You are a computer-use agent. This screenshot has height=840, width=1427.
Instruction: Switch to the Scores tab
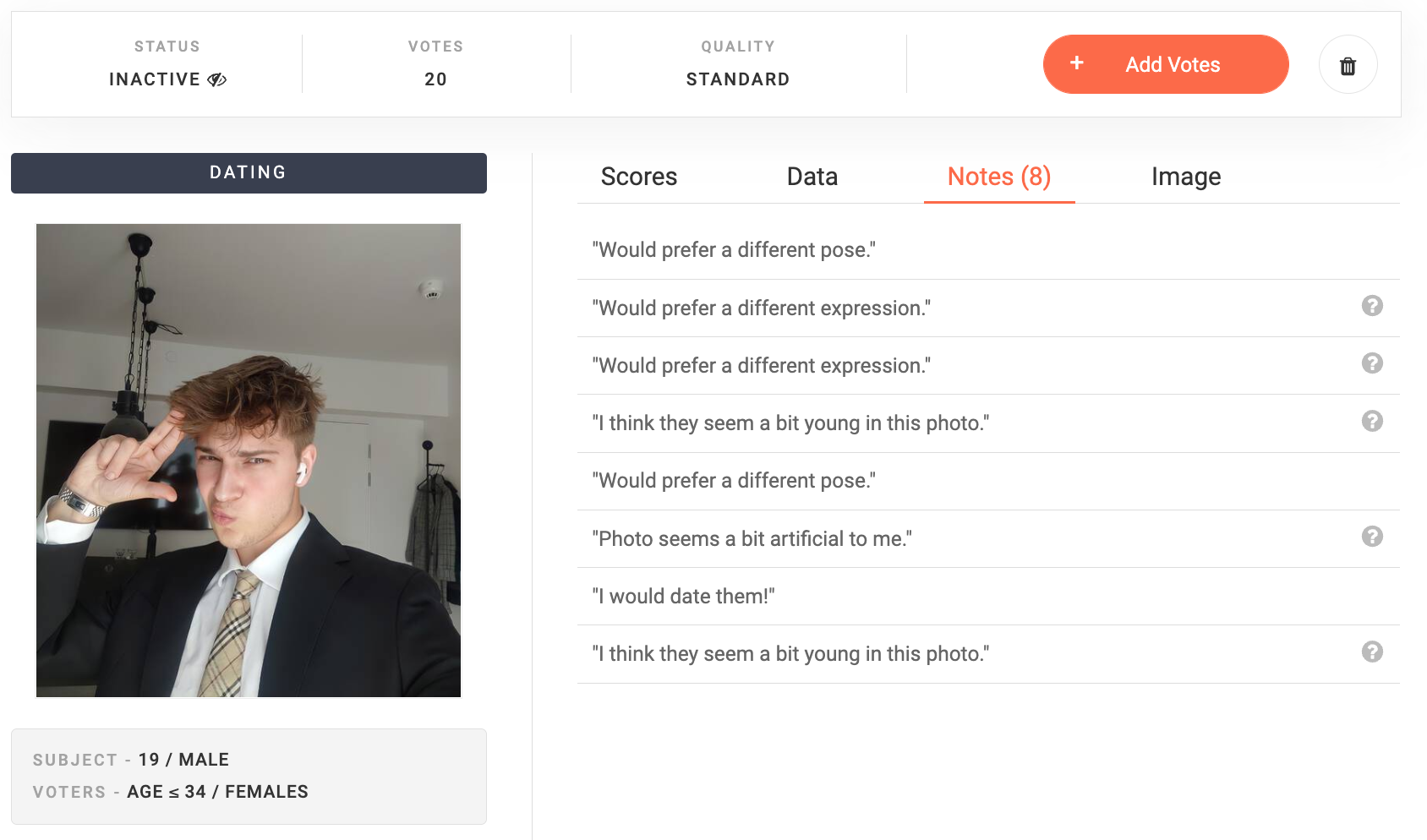(x=639, y=177)
